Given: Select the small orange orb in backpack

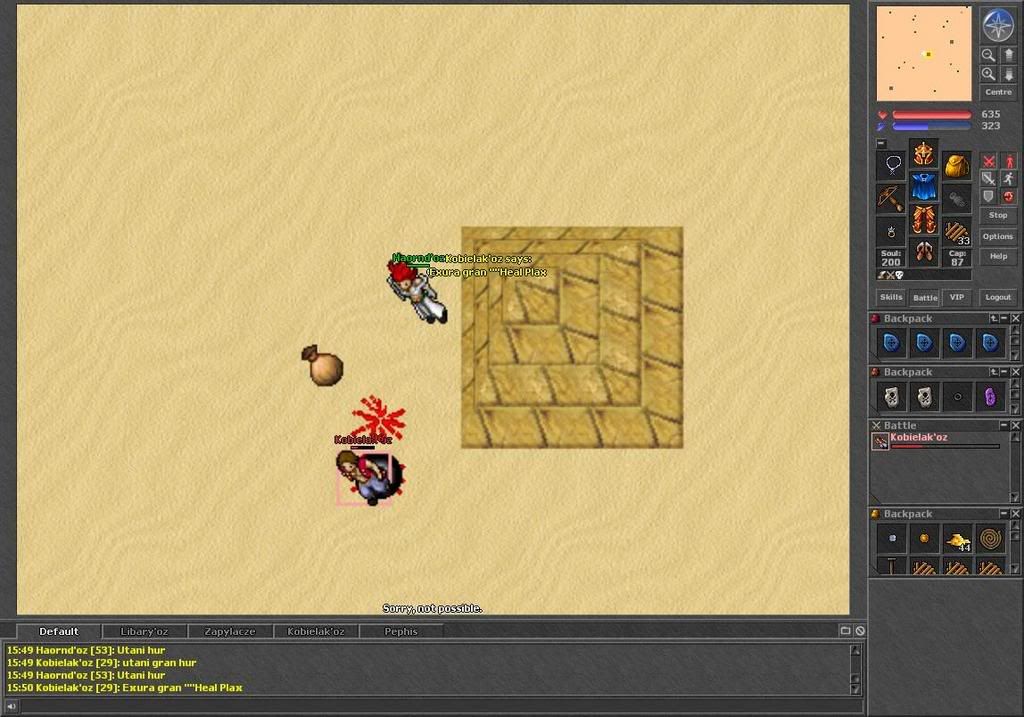Looking at the screenshot, I should 925,538.
